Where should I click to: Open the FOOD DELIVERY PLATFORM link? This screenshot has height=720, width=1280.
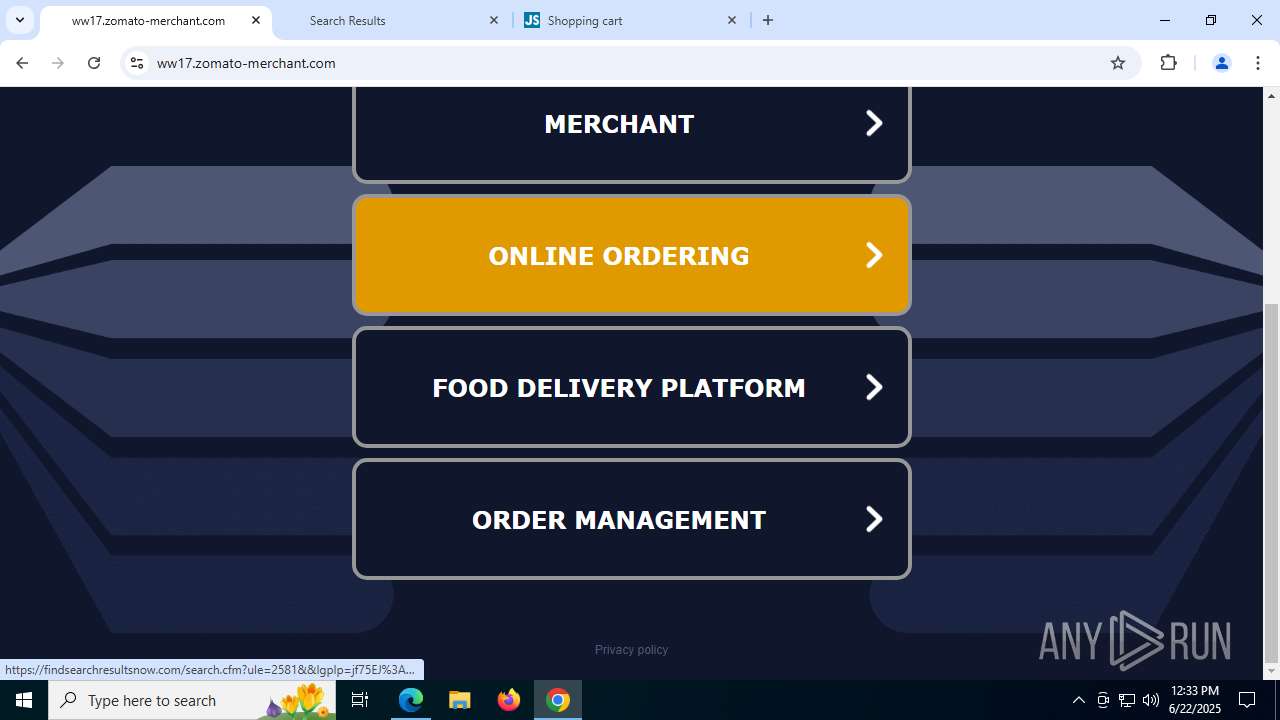tap(631, 387)
